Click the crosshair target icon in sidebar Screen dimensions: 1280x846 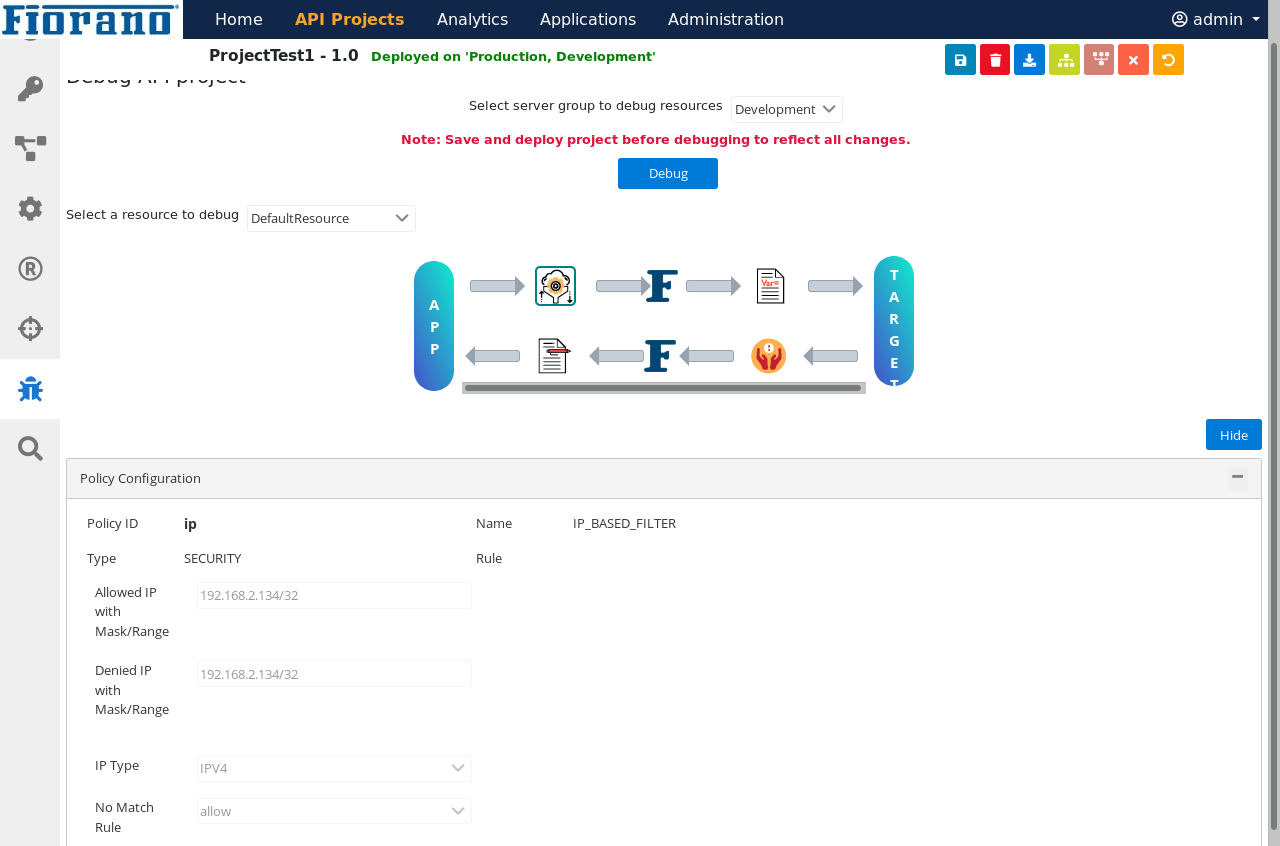[30, 328]
